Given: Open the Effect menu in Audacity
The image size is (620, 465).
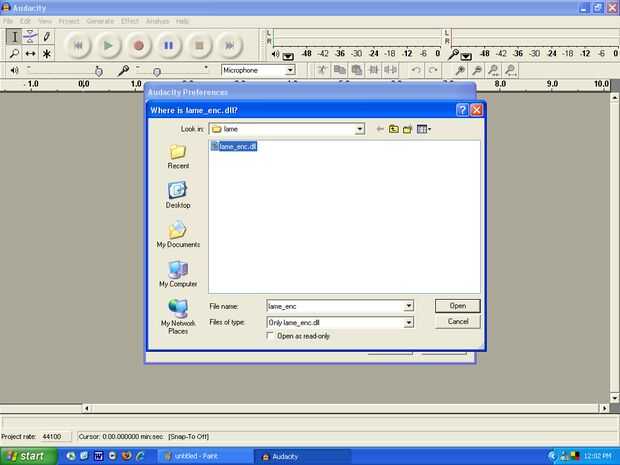Looking at the screenshot, I should coord(130,21).
